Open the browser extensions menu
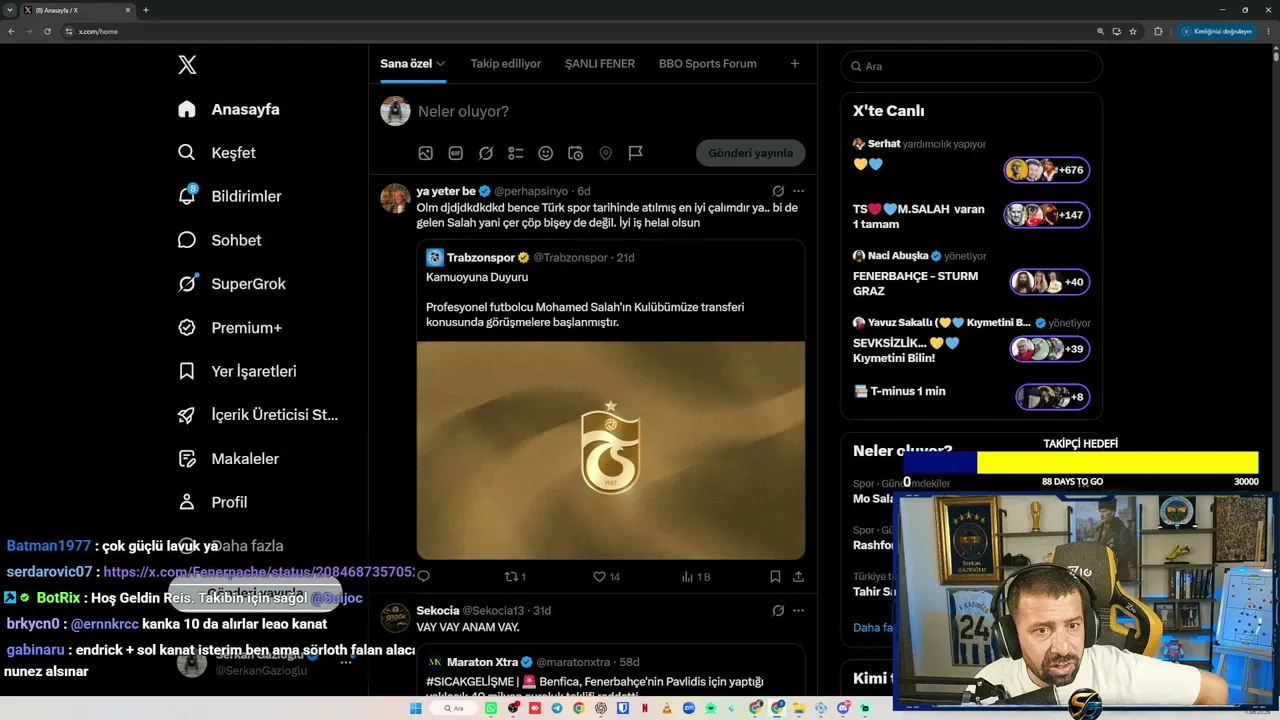 pyautogui.click(x=1158, y=31)
